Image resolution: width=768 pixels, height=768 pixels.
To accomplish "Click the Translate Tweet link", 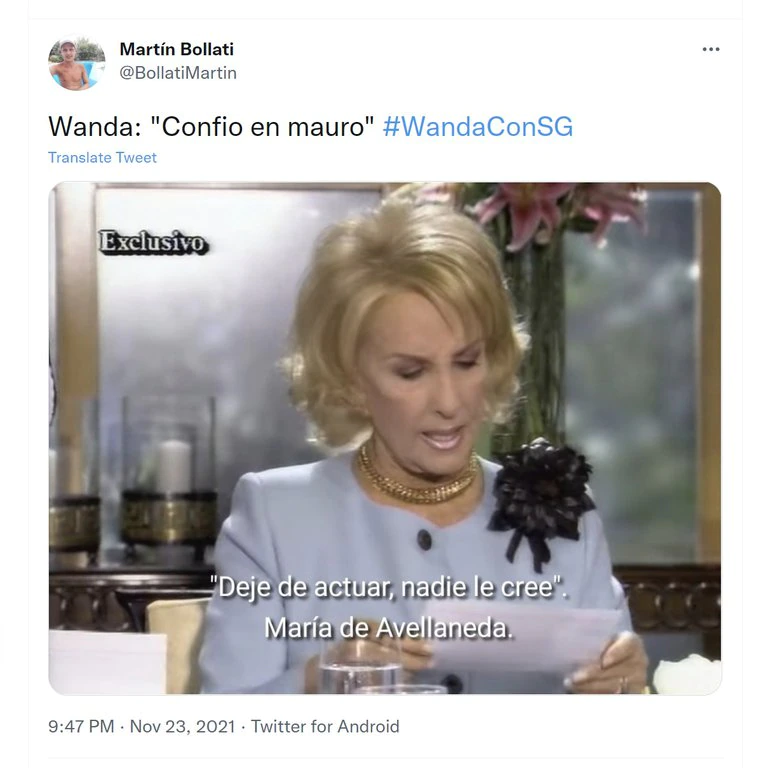I will 102,158.
